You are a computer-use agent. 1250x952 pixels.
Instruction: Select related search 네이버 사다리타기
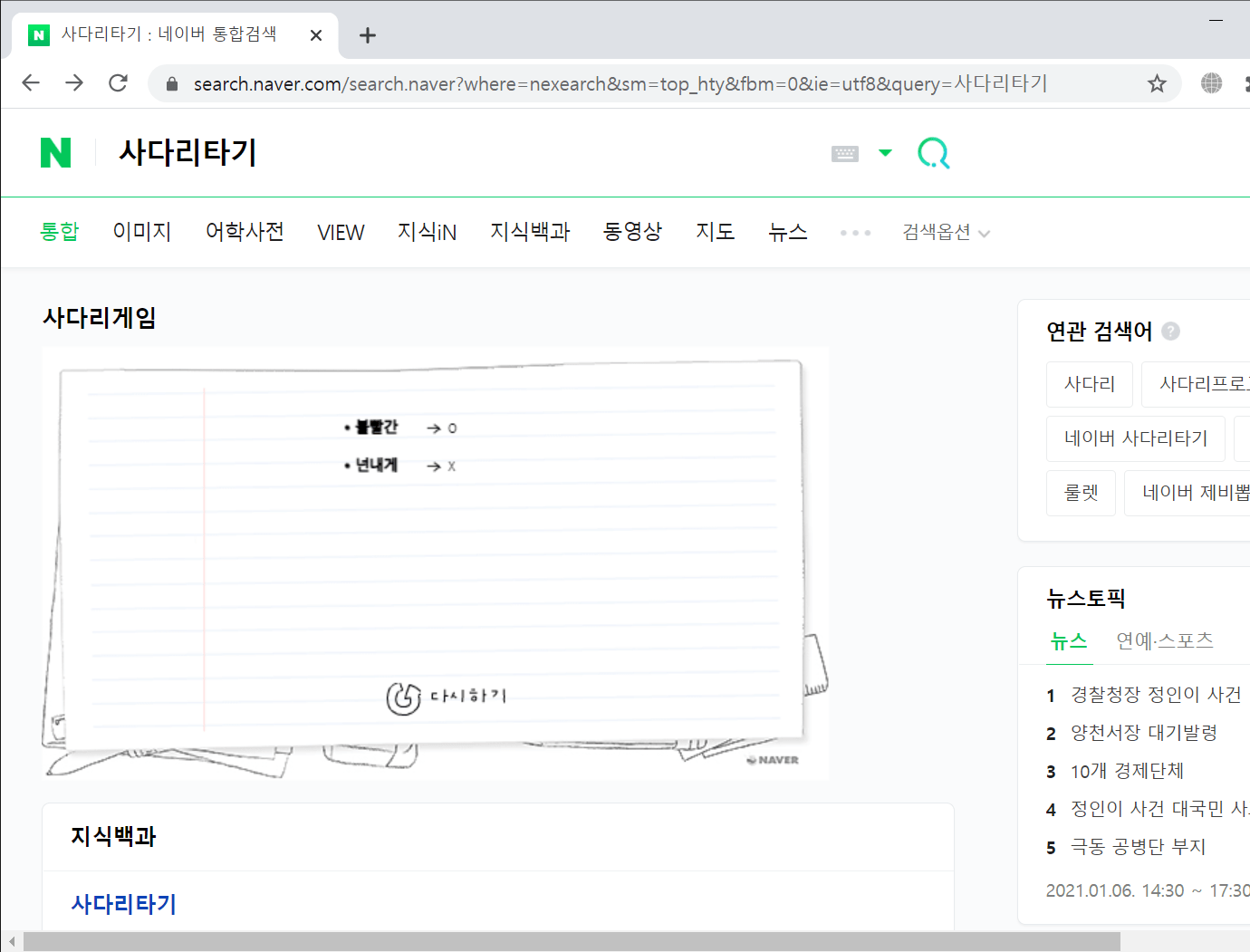tap(1136, 438)
